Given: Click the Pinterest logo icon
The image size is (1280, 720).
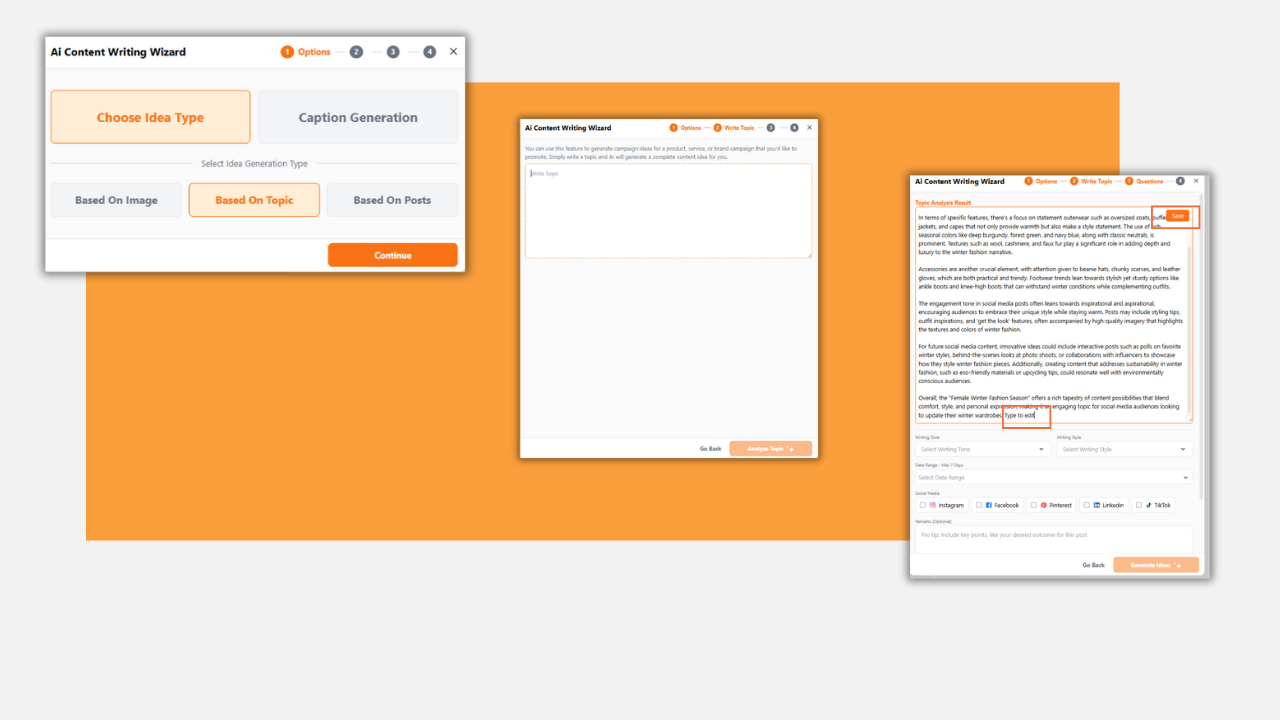Looking at the screenshot, I should coord(1044,505).
